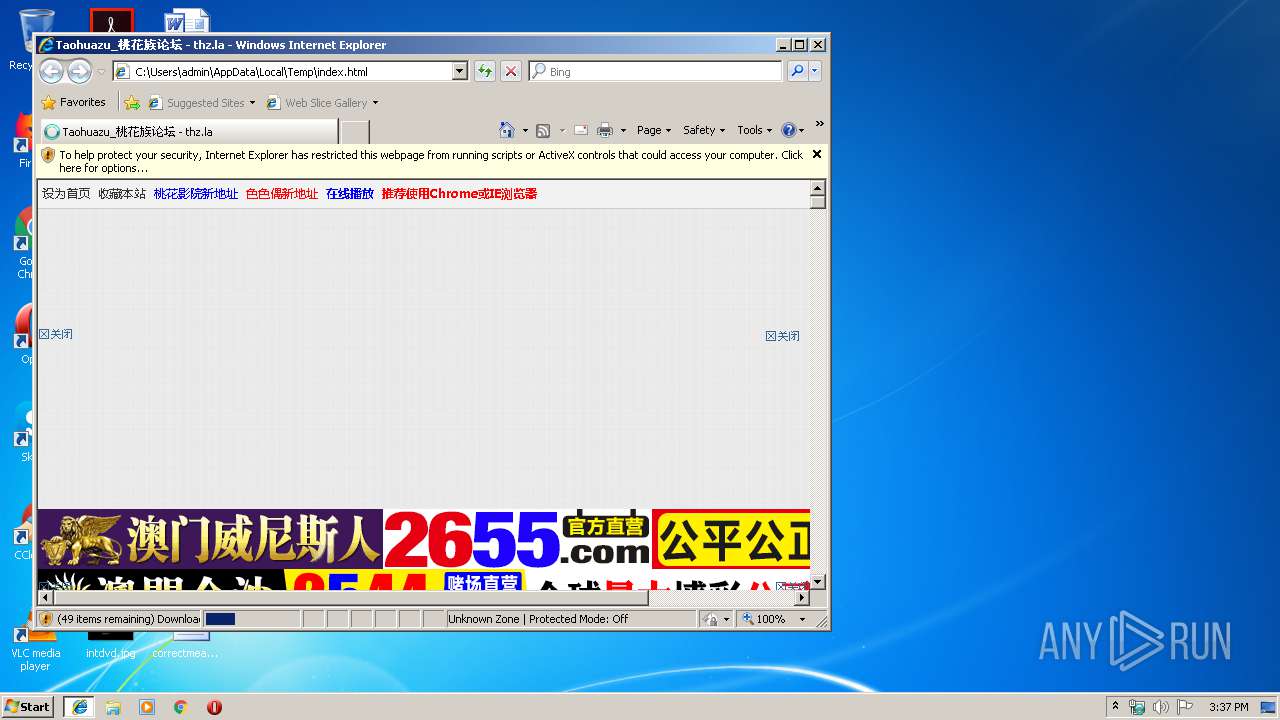This screenshot has width=1280, height=720.
Task: Expand the Print dropdown arrow
Action: pos(623,131)
